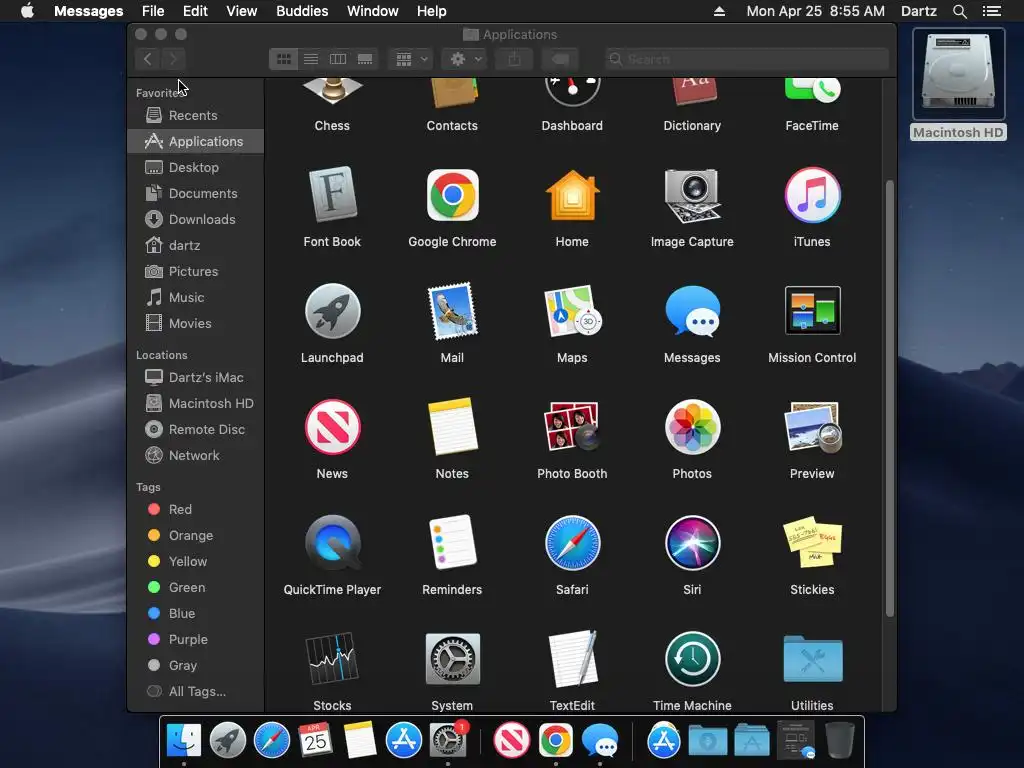The image size is (1024, 768).
Task: Select the iTunes app icon
Action: 812,195
